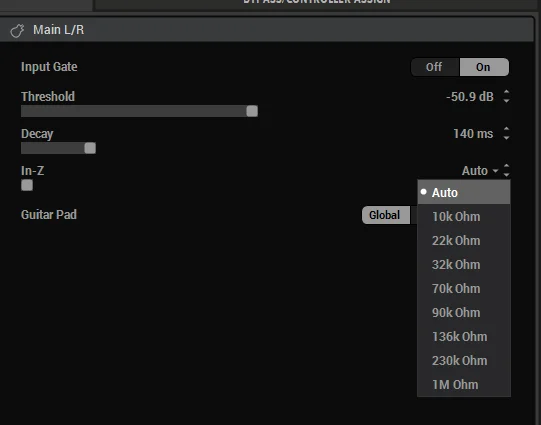The width and height of the screenshot is (541, 425).
Task: Select Auto in the impedance list
Action: (x=464, y=192)
